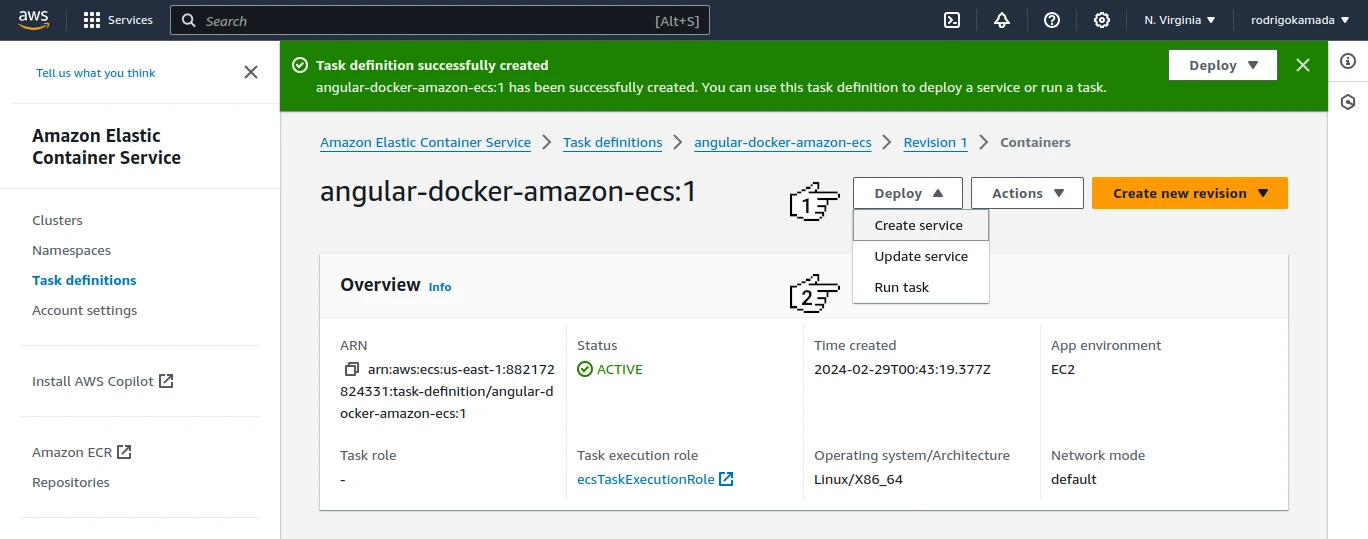Image resolution: width=1368 pixels, height=539 pixels.
Task: Click the Info link beside Overview
Action: (440, 287)
